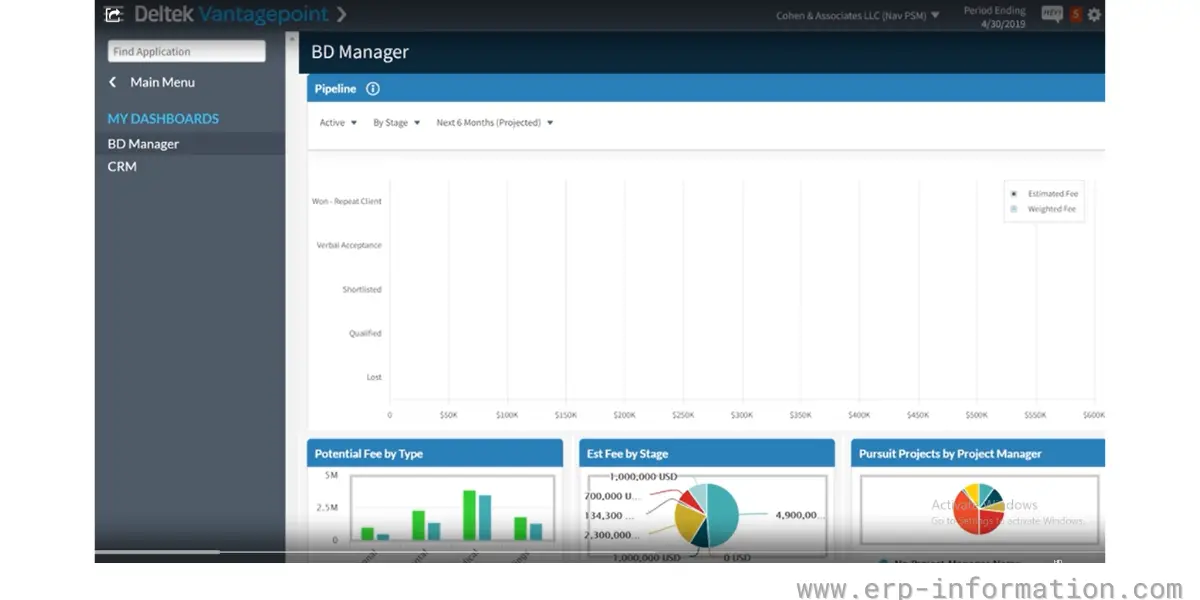The height and width of the screenshot is (600, 1200).
Task: Click the BD Manager page title
Action: point(360,53)
